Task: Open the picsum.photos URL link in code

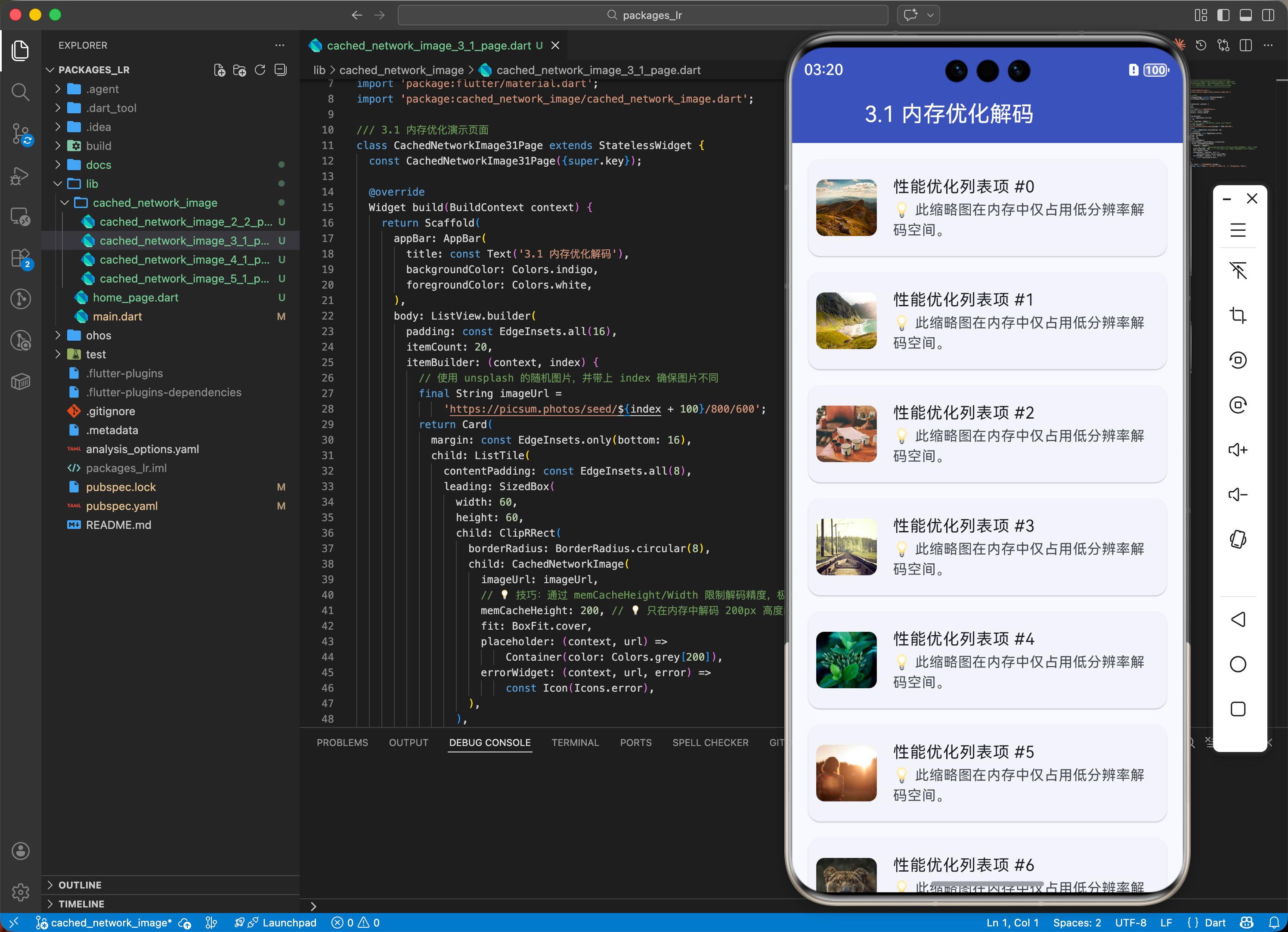Action: (534, 409)
